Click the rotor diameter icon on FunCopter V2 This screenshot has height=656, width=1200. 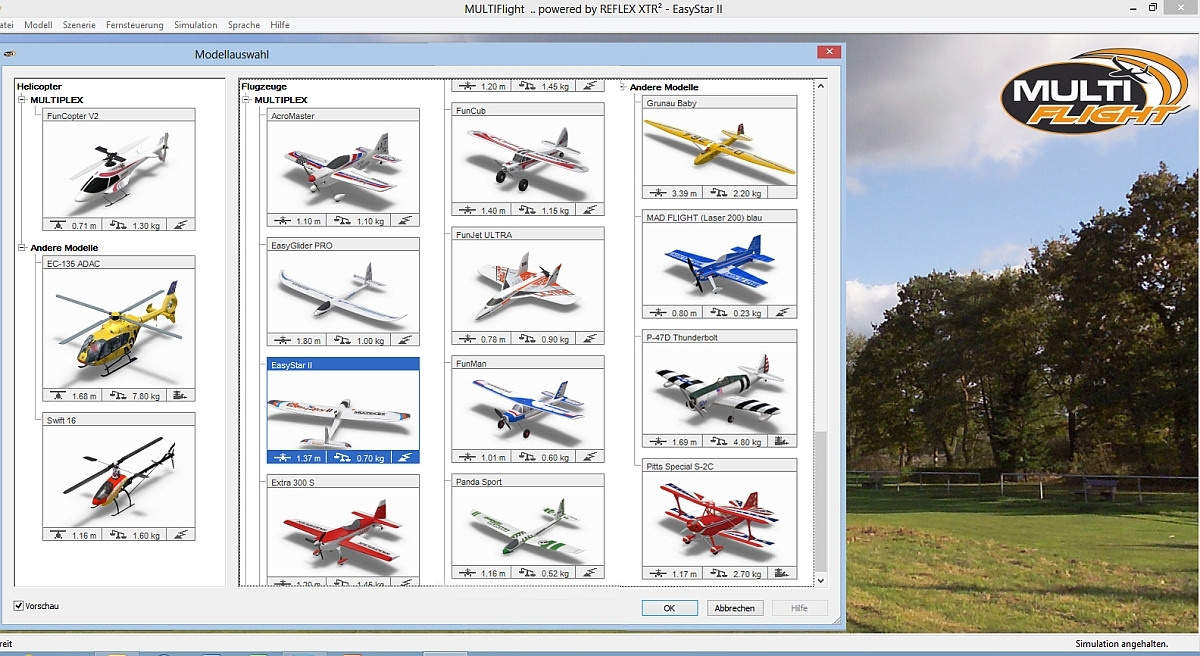pos(59,225)
